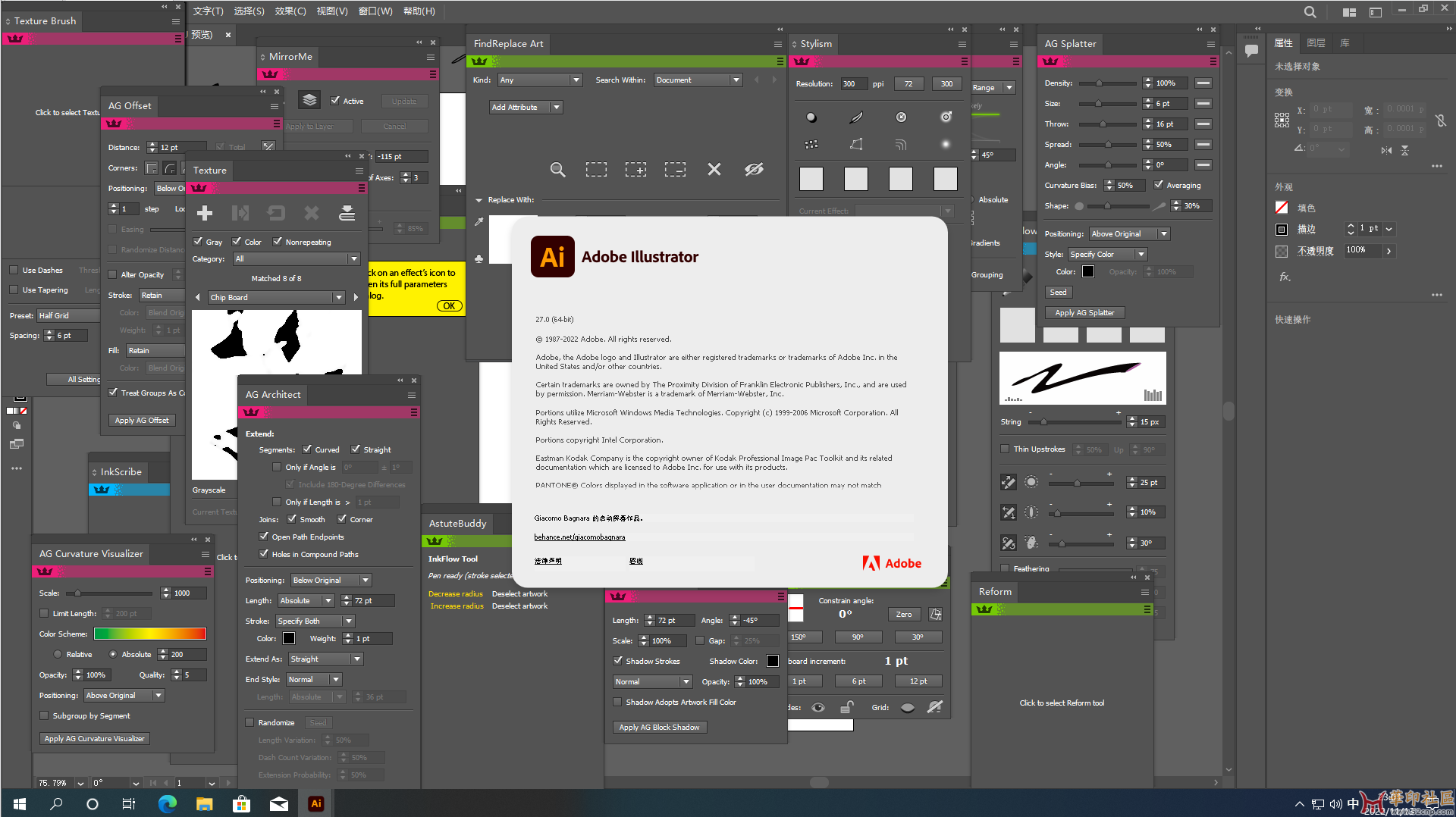Click the arrange documents icon in top bar
This screenshot has height=817, width=1456.
[1349, 12]
